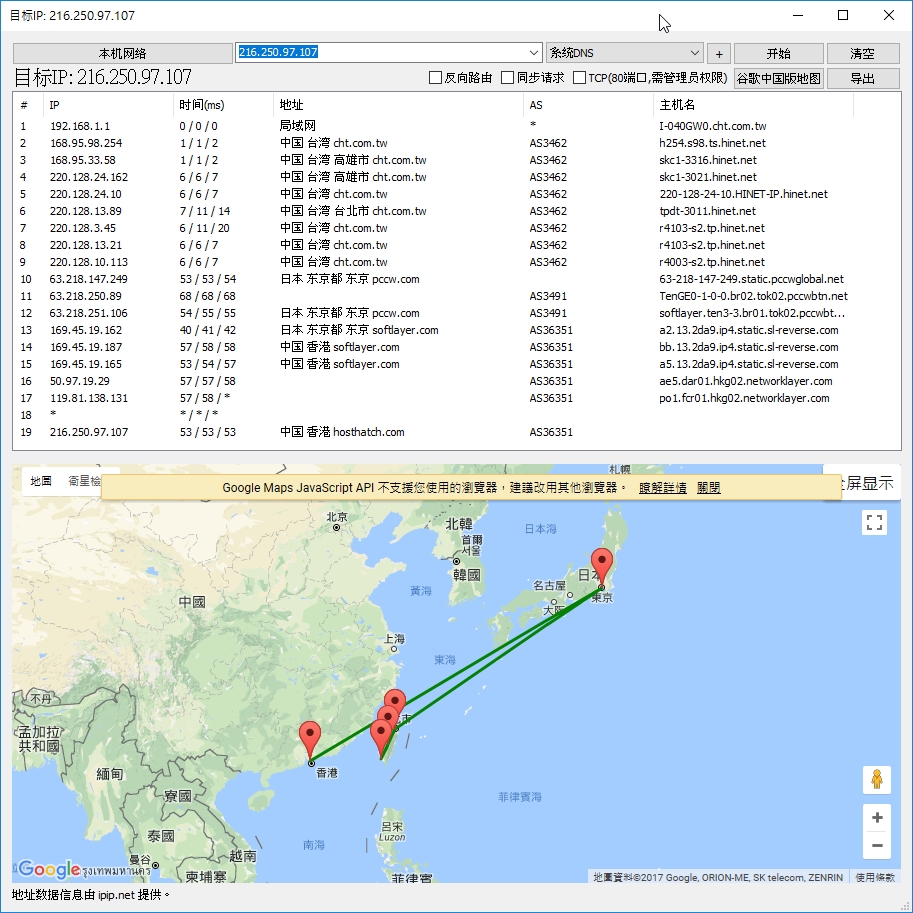Click 使用條款 link on map
This screenshot has width=913, height=913.
click(x=875, y=877)
